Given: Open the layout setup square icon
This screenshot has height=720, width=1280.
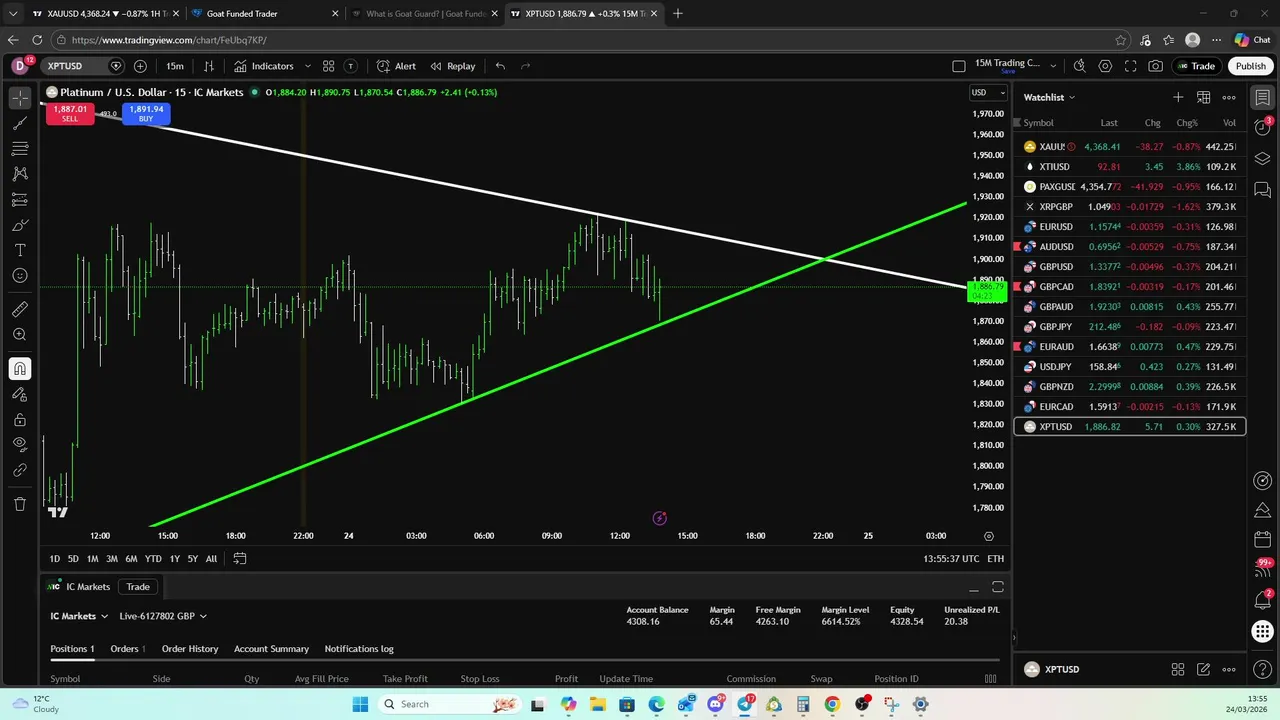Looking at the screenshot, I should (x=959, y=66).
